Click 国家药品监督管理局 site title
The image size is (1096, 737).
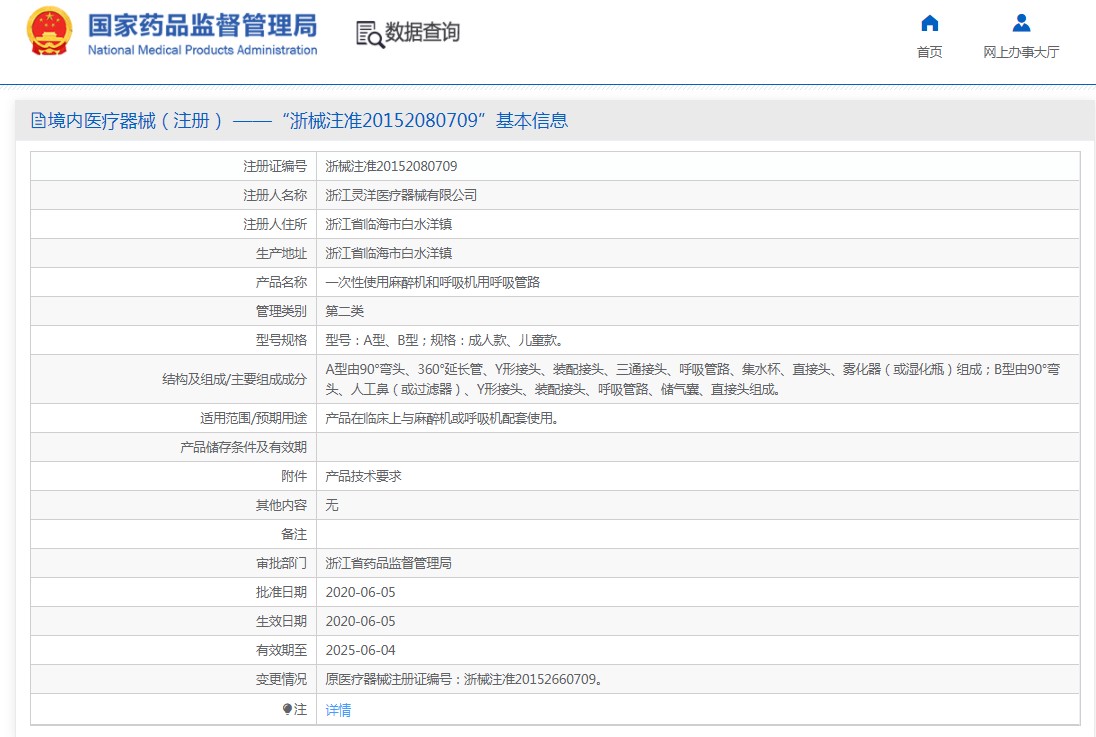point(202,26)
